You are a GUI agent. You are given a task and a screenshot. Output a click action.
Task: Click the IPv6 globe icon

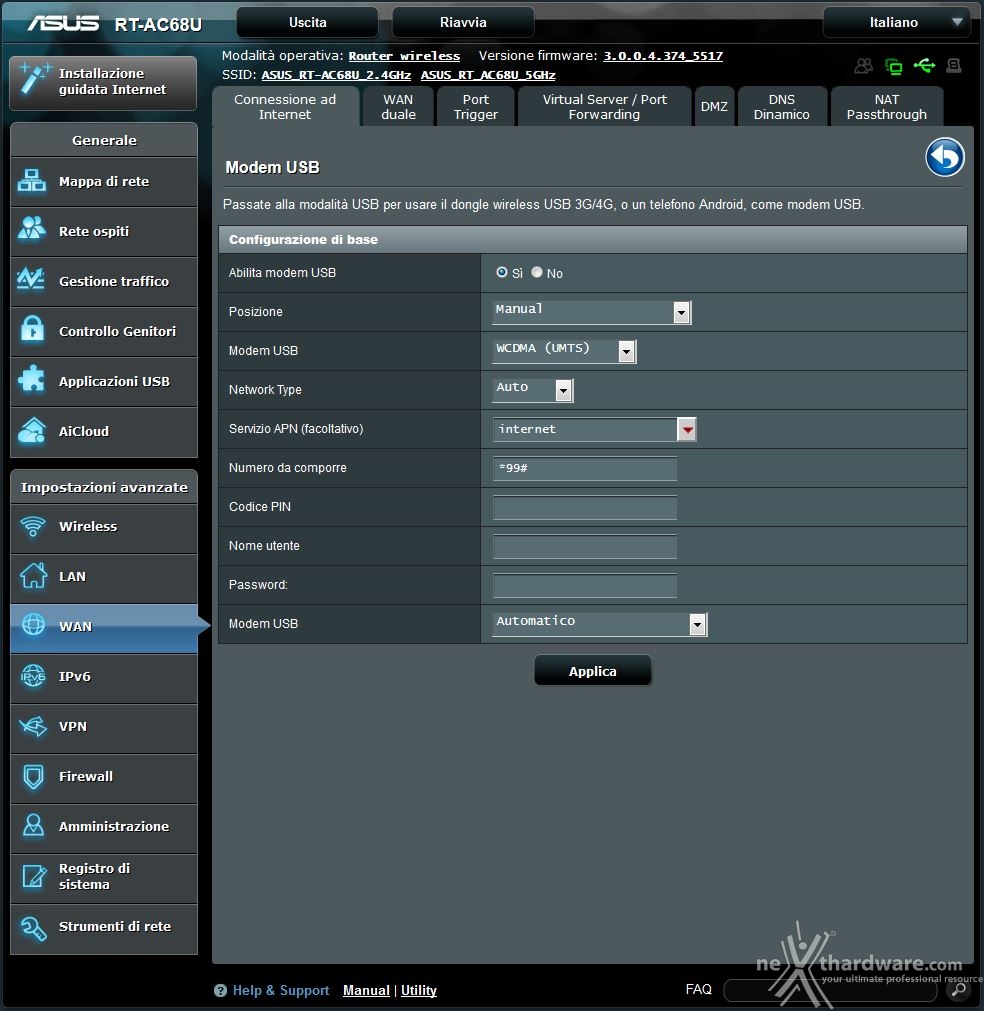coord(33,676)
